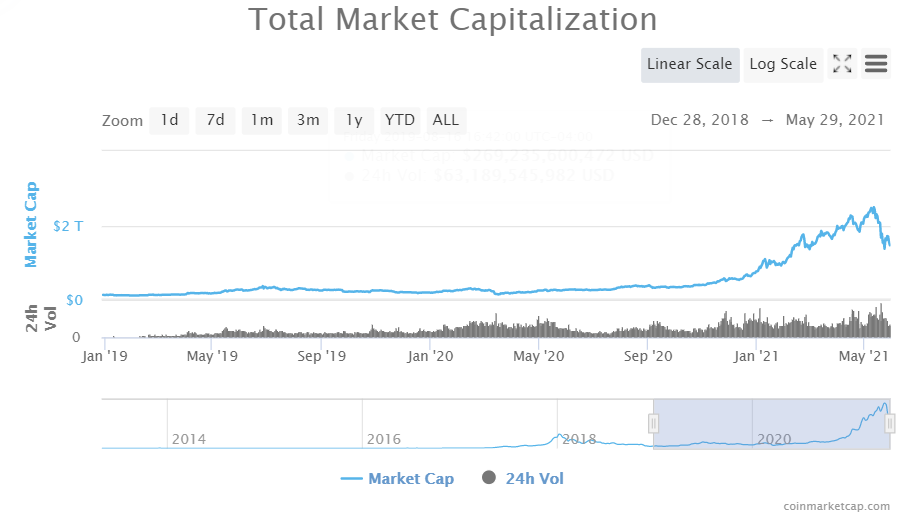This screenshot has height=522, width=915.
Task: Switch chart to Linear Scale
Action: click(x=690, y=64)
